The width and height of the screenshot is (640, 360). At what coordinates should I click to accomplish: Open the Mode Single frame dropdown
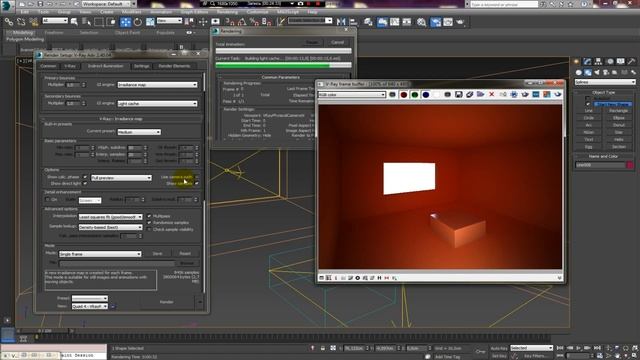click(100, 254)
